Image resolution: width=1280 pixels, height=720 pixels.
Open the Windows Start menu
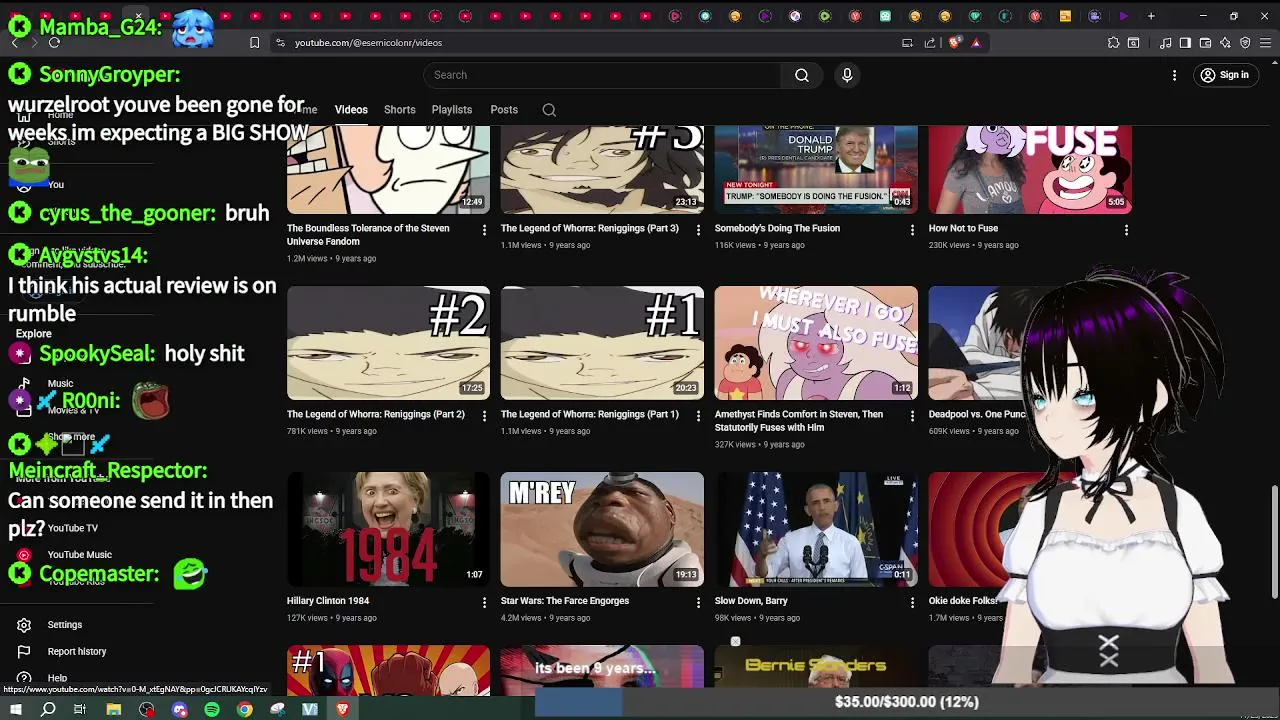16,709
